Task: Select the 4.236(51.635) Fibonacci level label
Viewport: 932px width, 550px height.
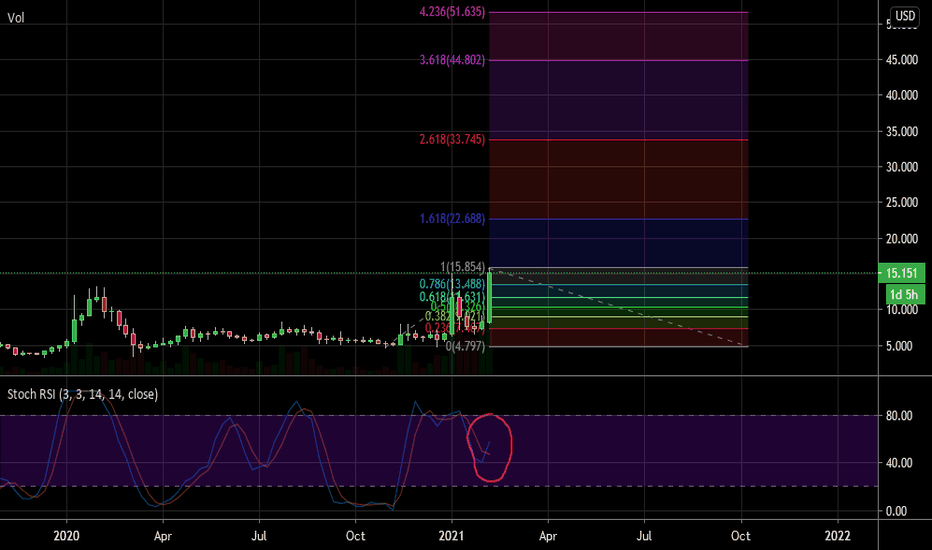Action: pos(452,12)
